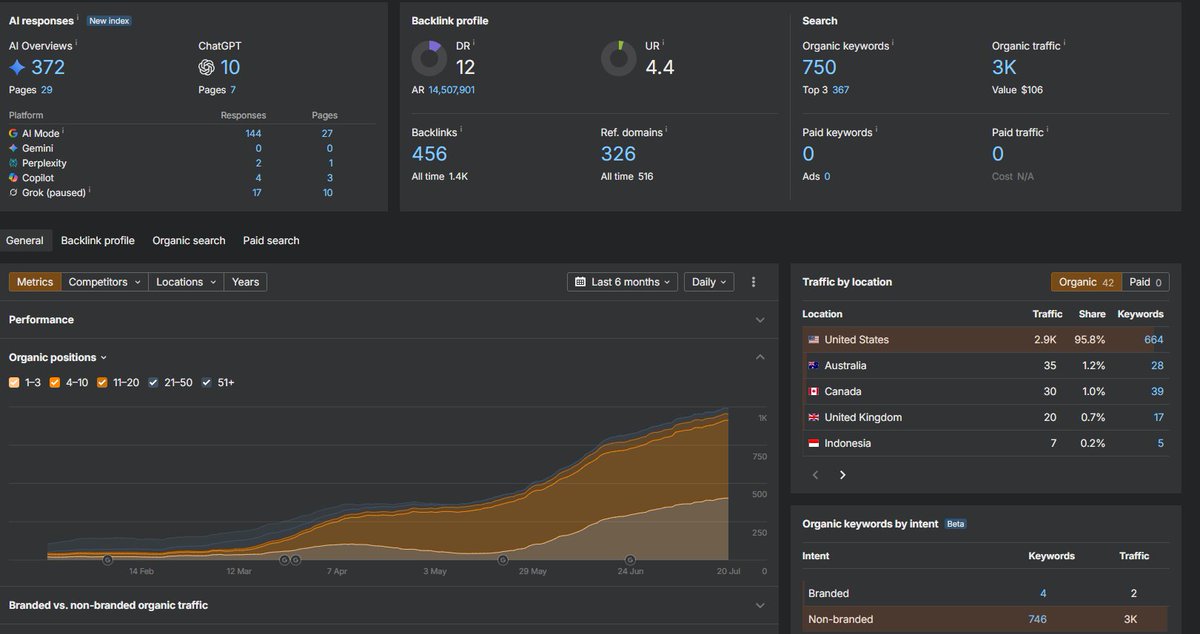The height and width of the screenshot is (634, 1200).
Task: Click the Beta badge on keywords by intent
Action: [955, 524]
